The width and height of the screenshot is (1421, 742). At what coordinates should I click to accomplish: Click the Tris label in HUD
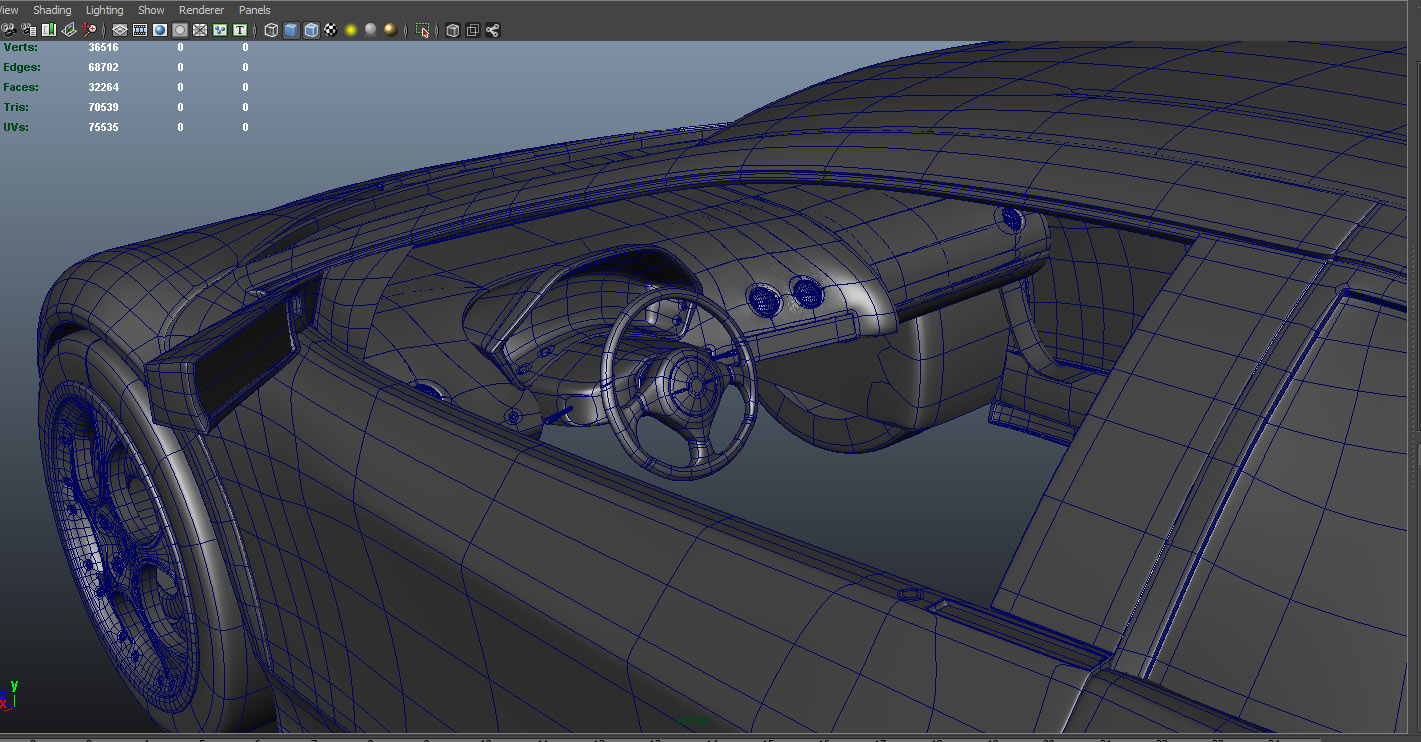pyautogui.click(x=16, y=107)
